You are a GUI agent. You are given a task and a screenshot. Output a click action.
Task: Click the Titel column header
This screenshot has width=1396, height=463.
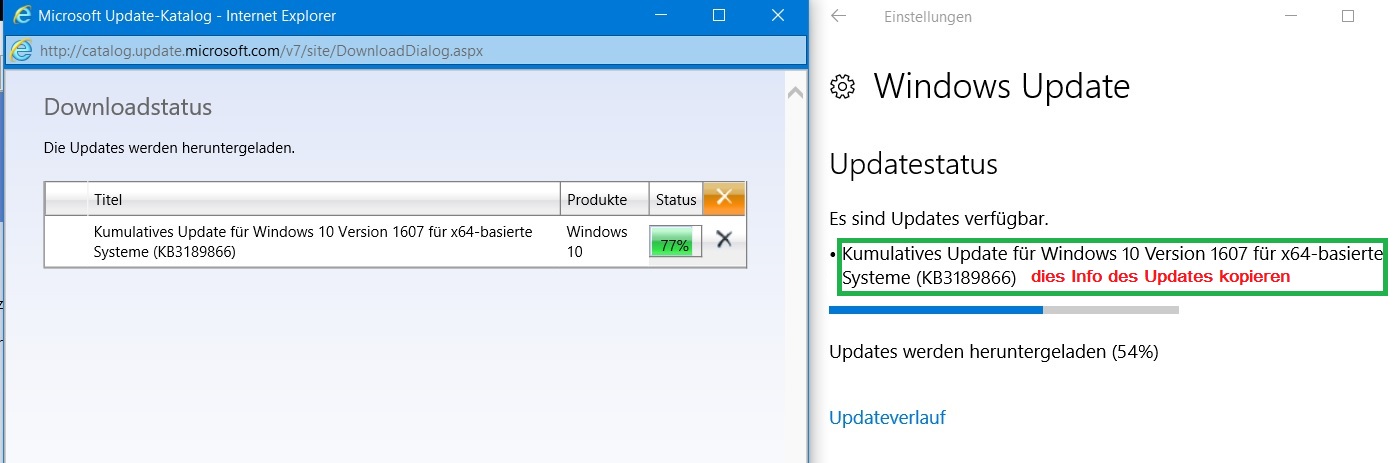[324, 199]
